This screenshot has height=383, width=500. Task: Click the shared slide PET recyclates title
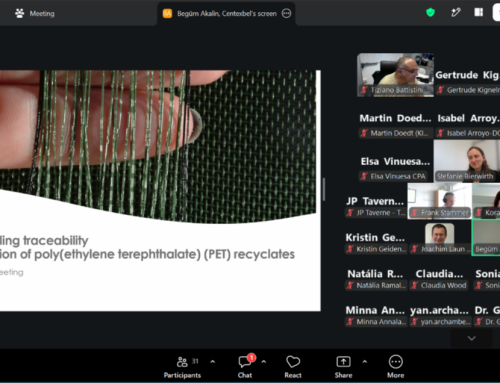click(147, 247)
